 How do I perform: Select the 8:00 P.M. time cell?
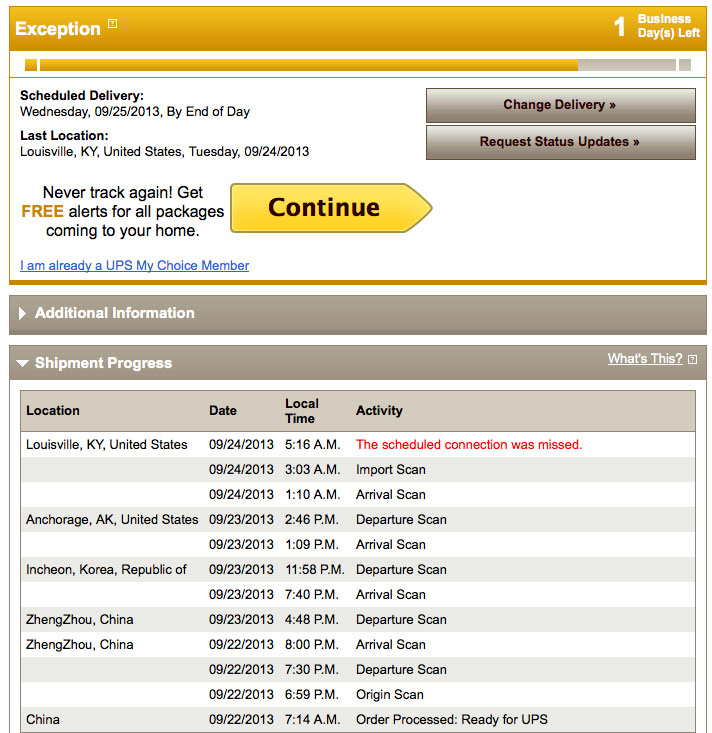[x=312, y=645]
